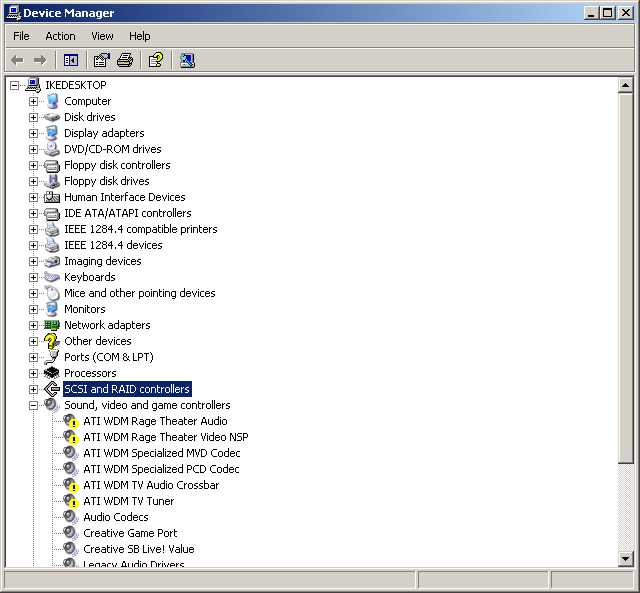Click the Creative SB Live! Value speaker icon
The height and width of the screenshot is (593, 640).
point(71,549)
